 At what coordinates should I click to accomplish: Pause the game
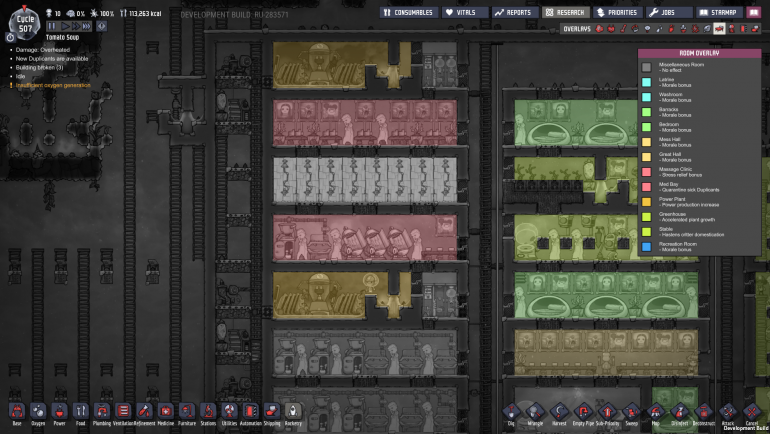[52, 26]
